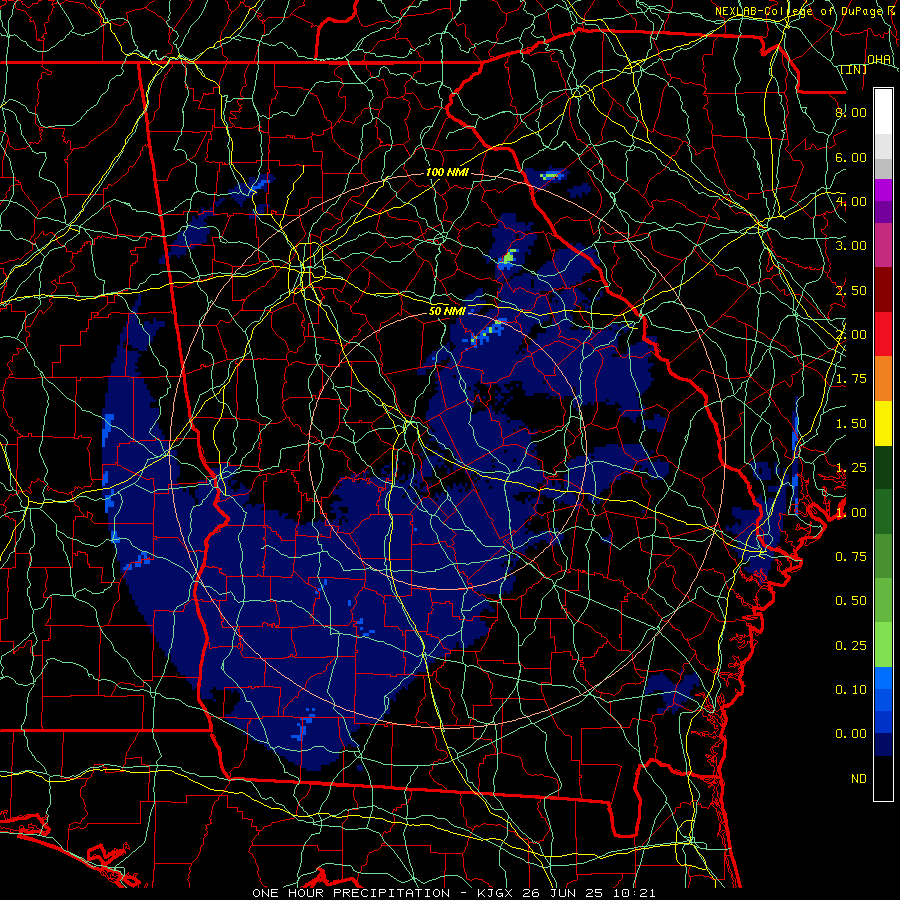Select the 3.00 value on the scale
Image resolution: width=900 pixels, height=900 pixels.
coord(851,246)
